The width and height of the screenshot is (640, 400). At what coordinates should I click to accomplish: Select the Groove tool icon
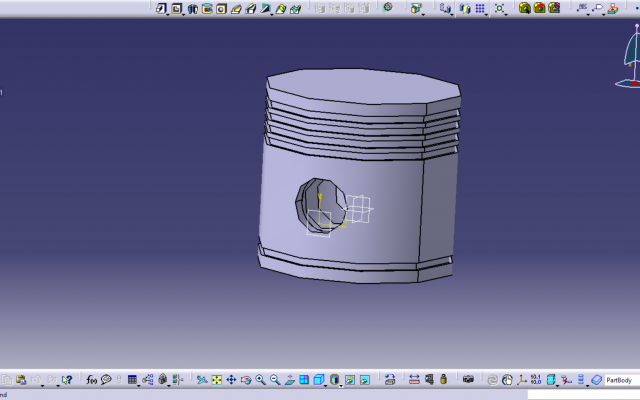207,9
